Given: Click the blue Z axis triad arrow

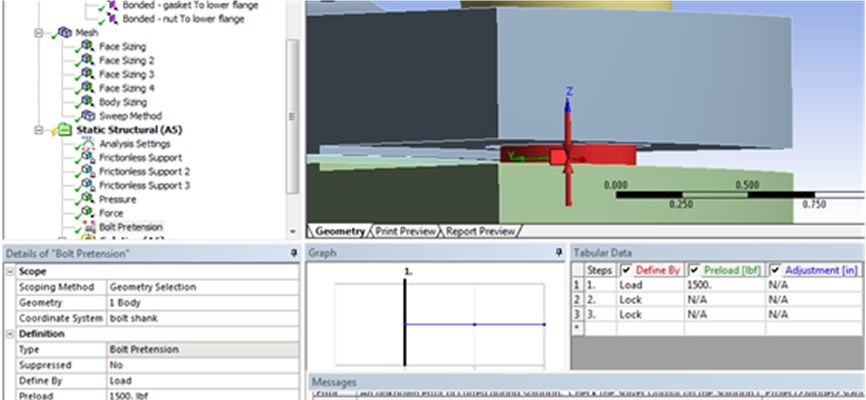Looking at the screenshot, I should 568,102.
